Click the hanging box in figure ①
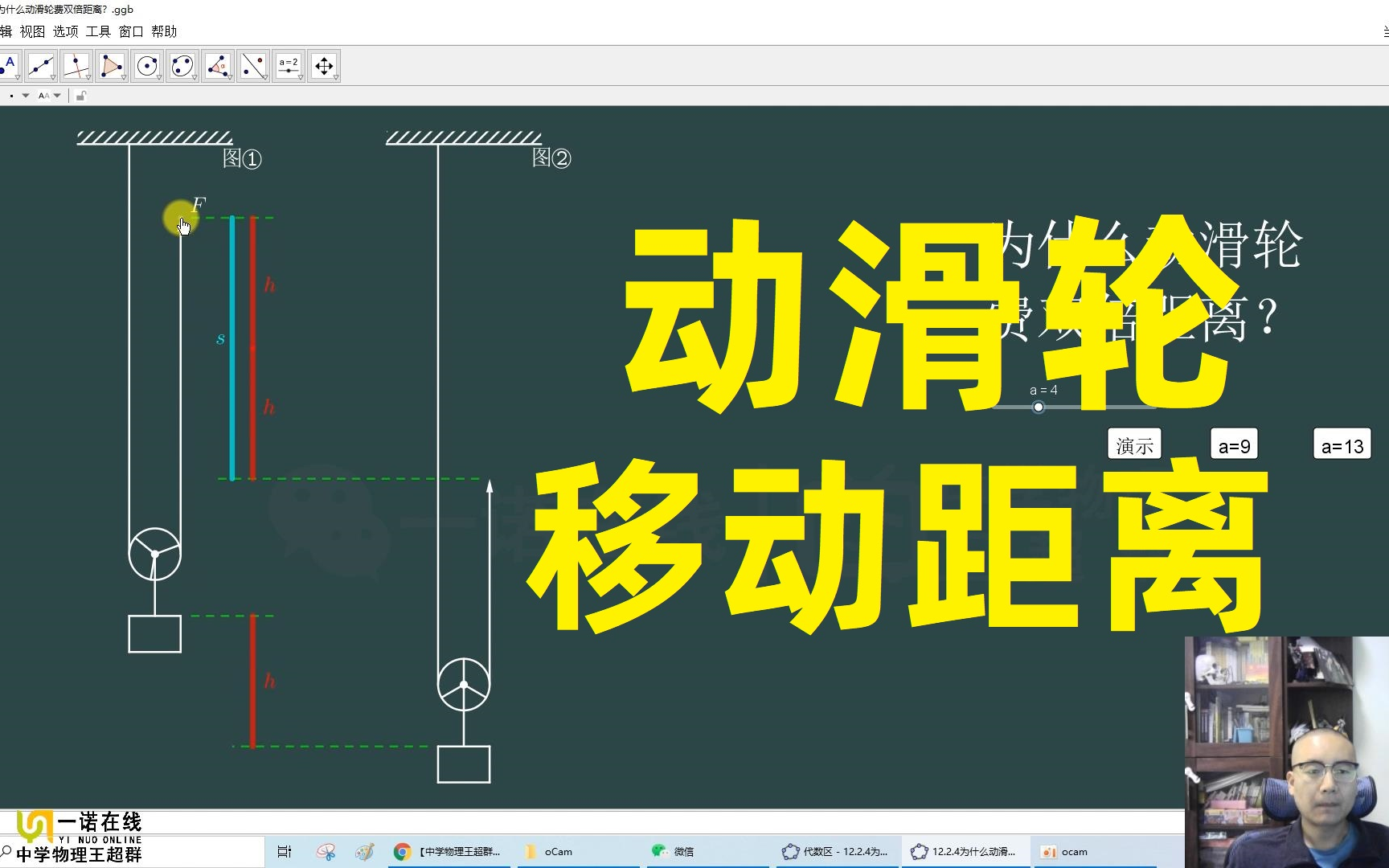The image size is (1389, 868). 154,634
